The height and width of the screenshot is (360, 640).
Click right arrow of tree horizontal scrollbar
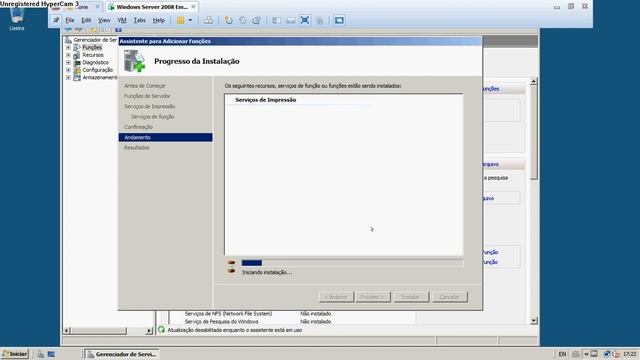149,331
